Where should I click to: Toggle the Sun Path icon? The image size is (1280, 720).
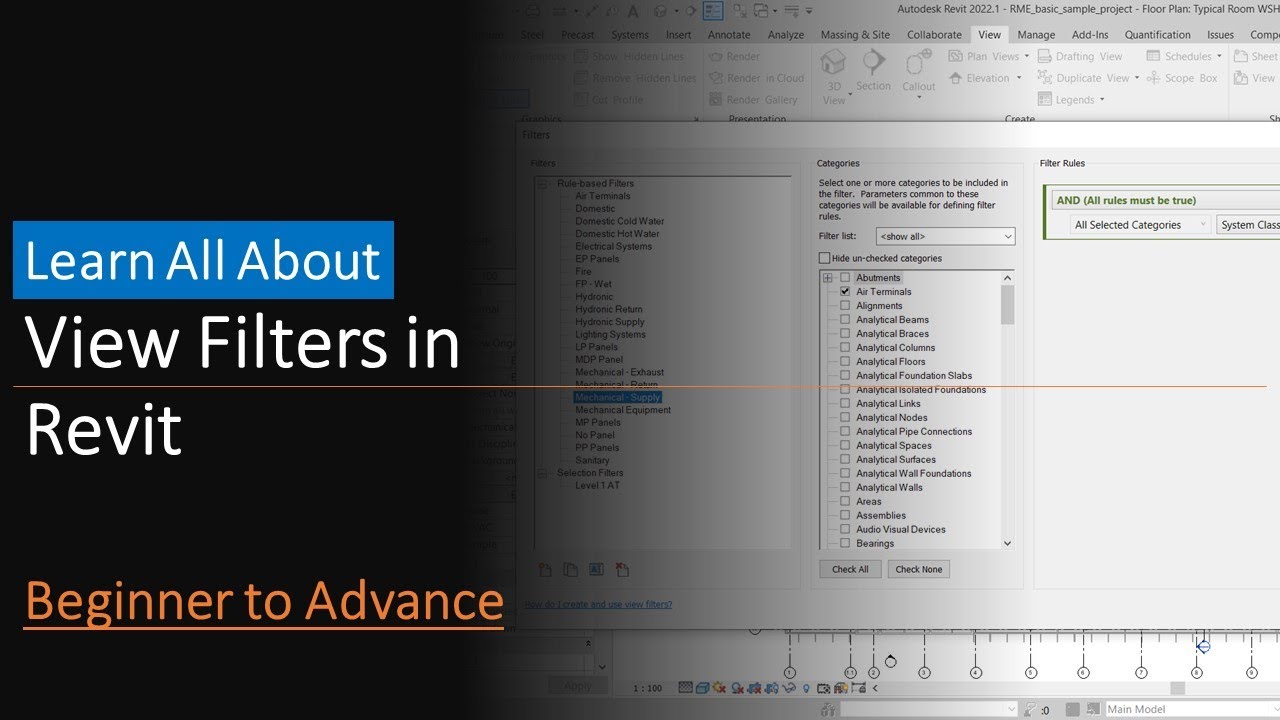coord(719,688)
